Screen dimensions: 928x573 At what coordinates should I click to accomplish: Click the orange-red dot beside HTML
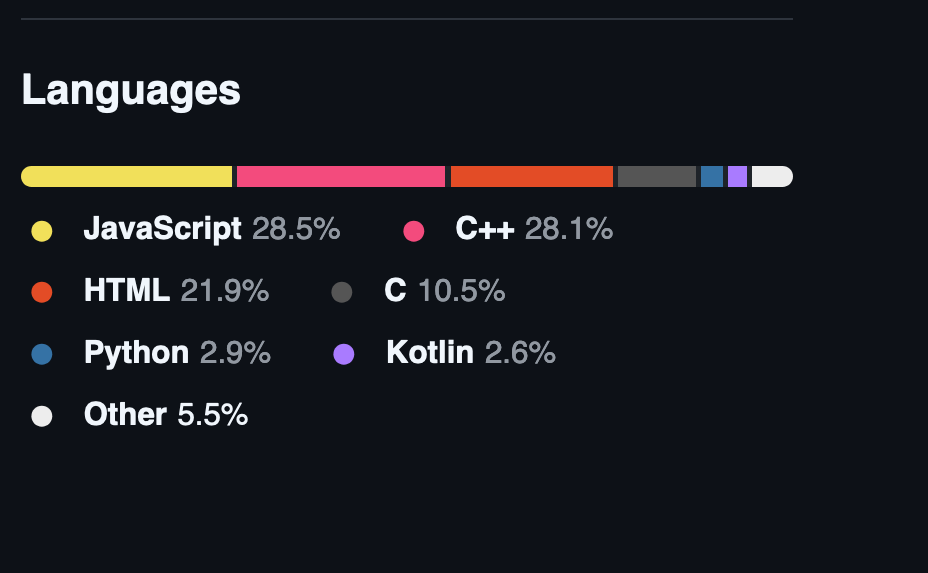pos(42,292)
